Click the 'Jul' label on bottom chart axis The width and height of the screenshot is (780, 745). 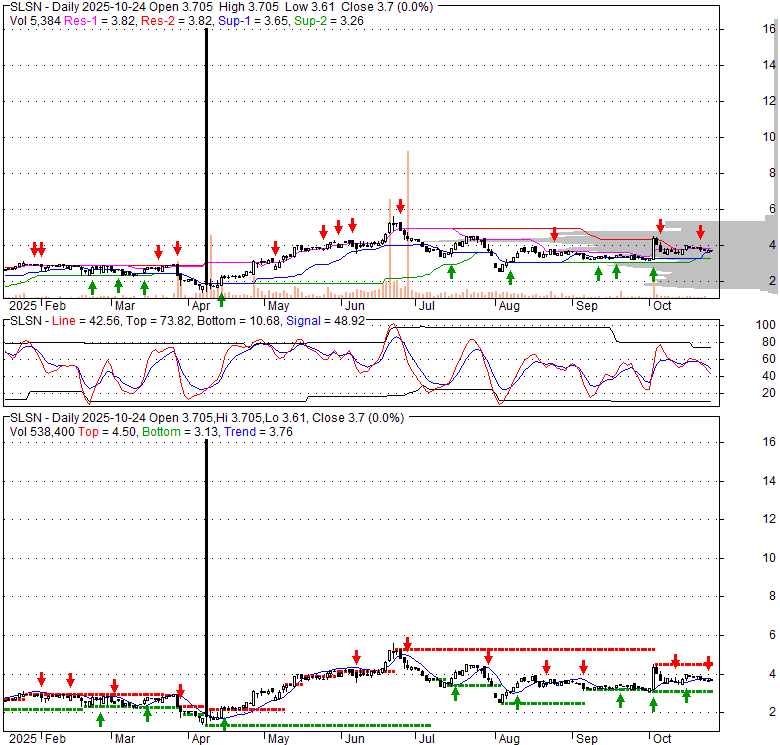tap(427, 739)
